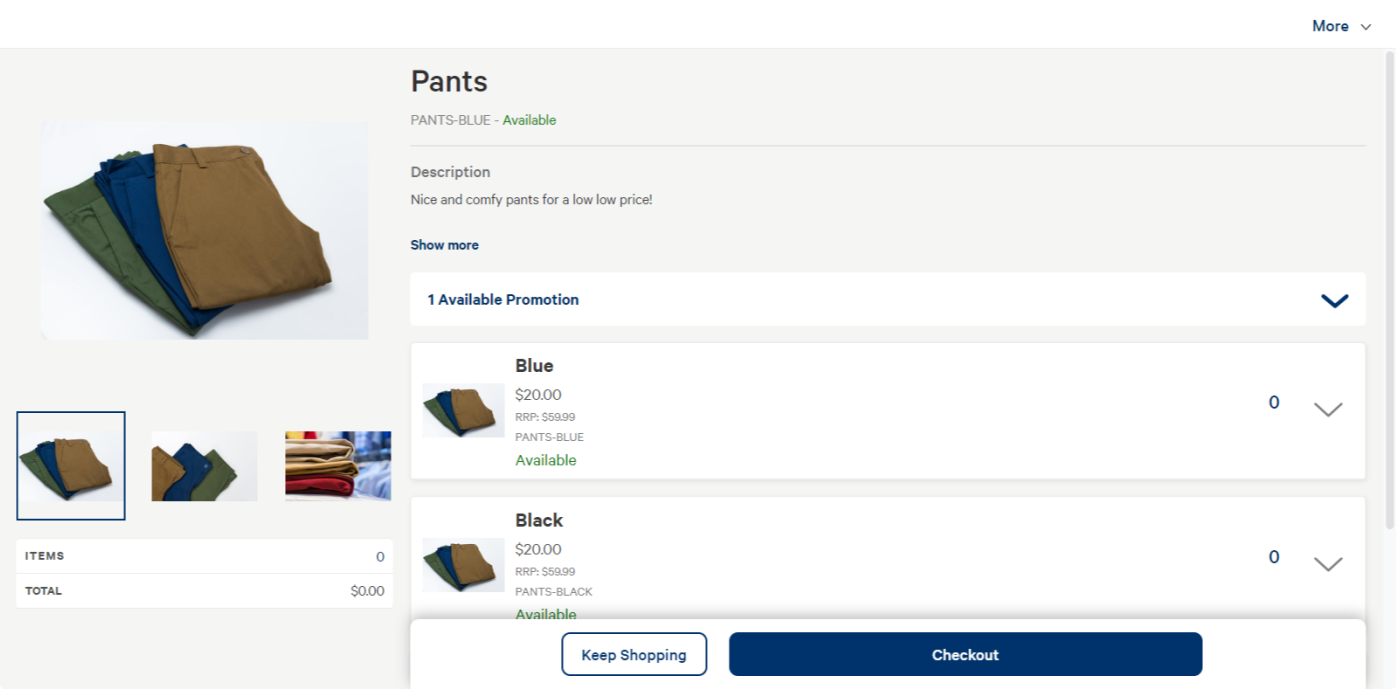1396x689 pixels.
Task: Open the More dropdown menu
Action: (1340, 26)
